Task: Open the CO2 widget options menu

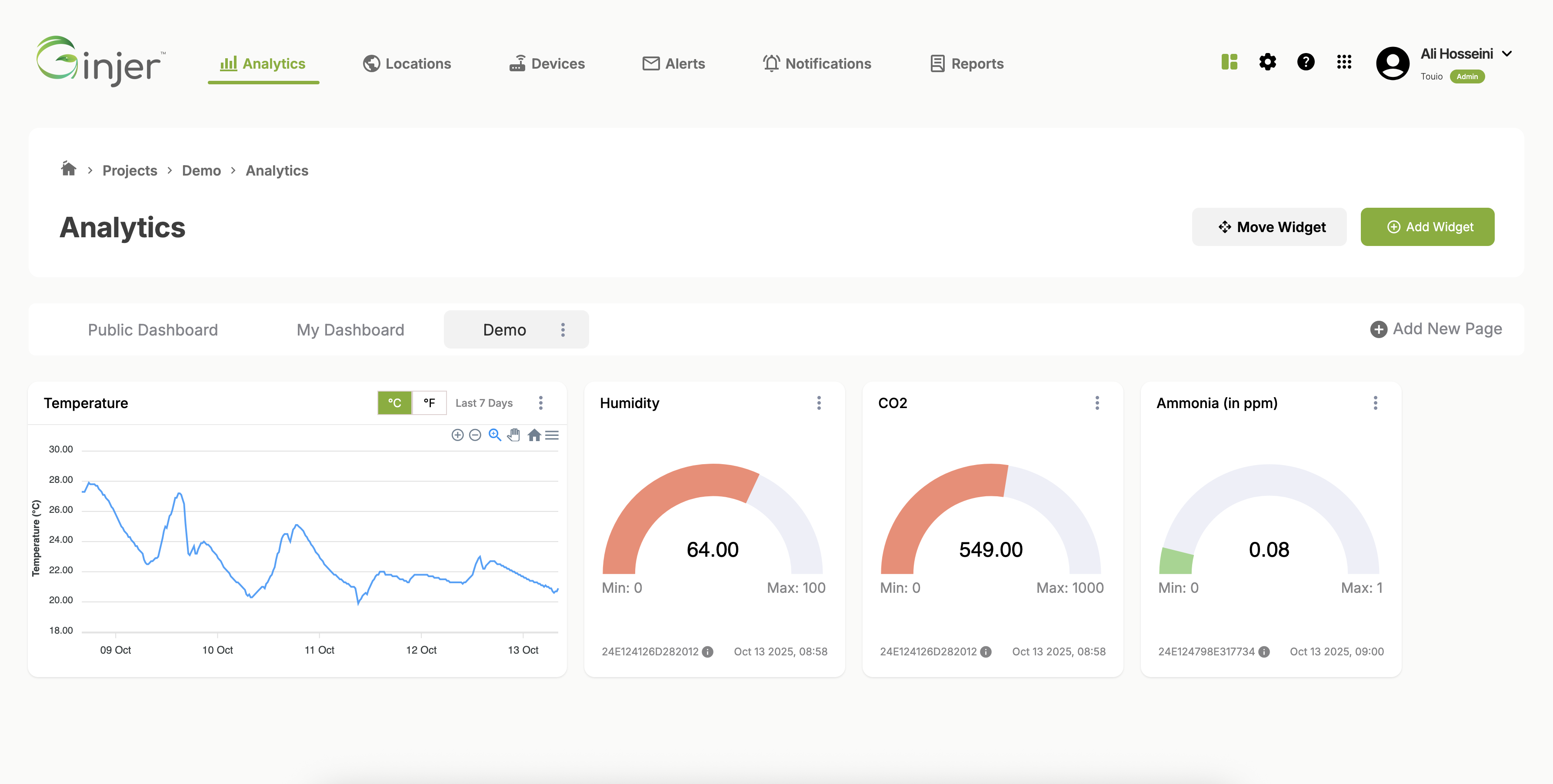Action: point(1097,402)
